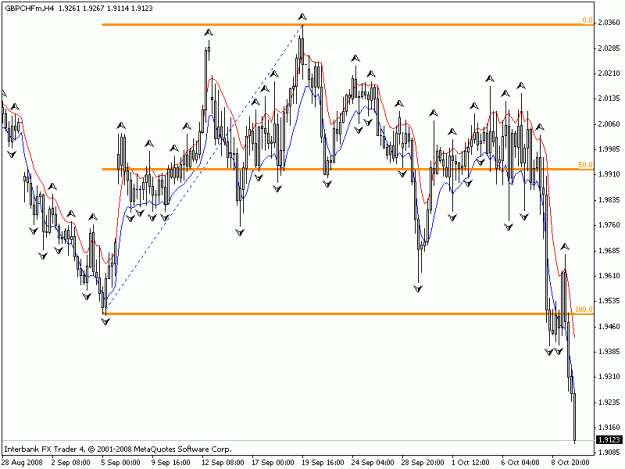Click the 8 Oct 20:00 time label

pos(570,463)
